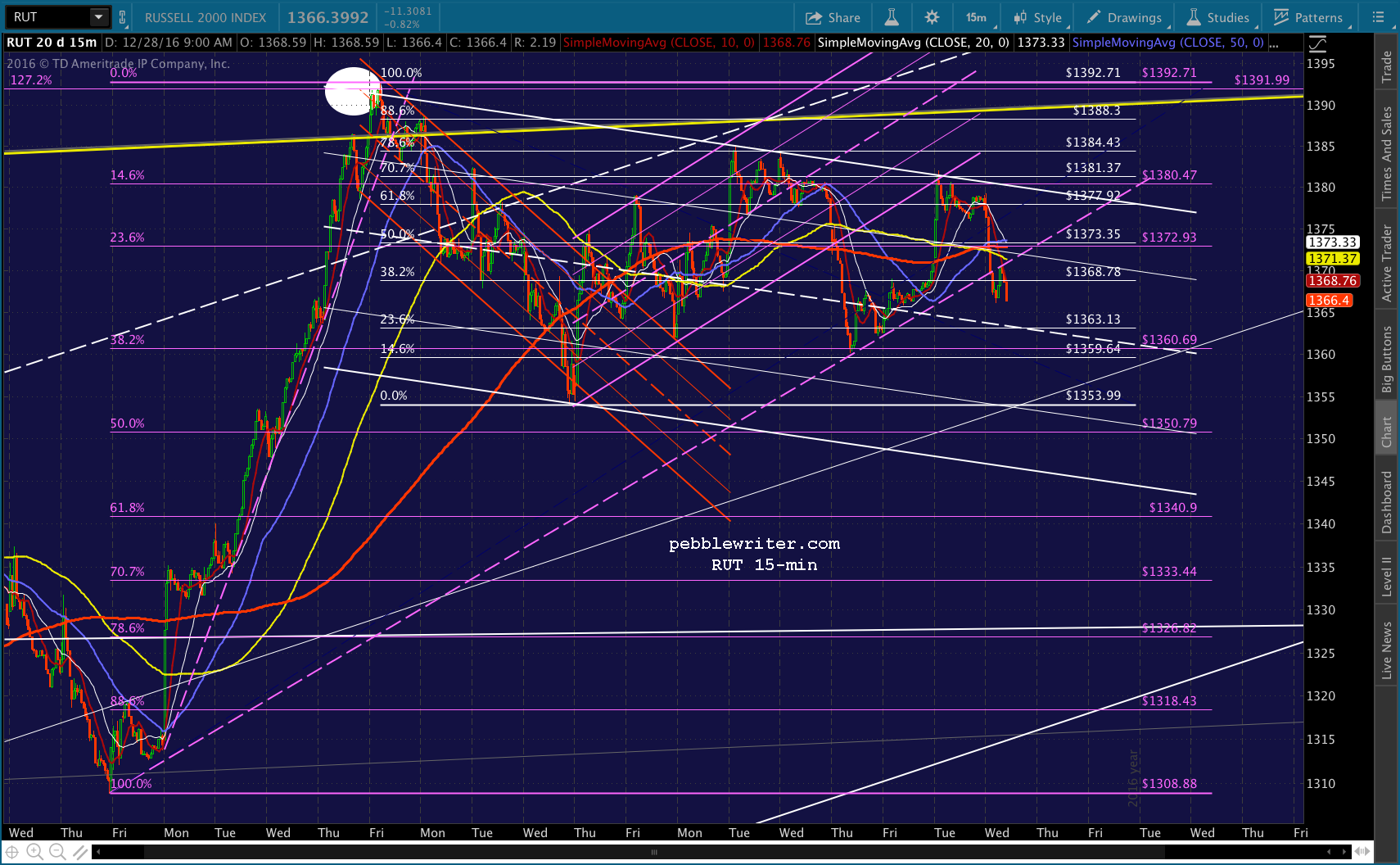1400x865 pixels.
Task: Open the list menu icon top right
Action: coord(1379,17)
